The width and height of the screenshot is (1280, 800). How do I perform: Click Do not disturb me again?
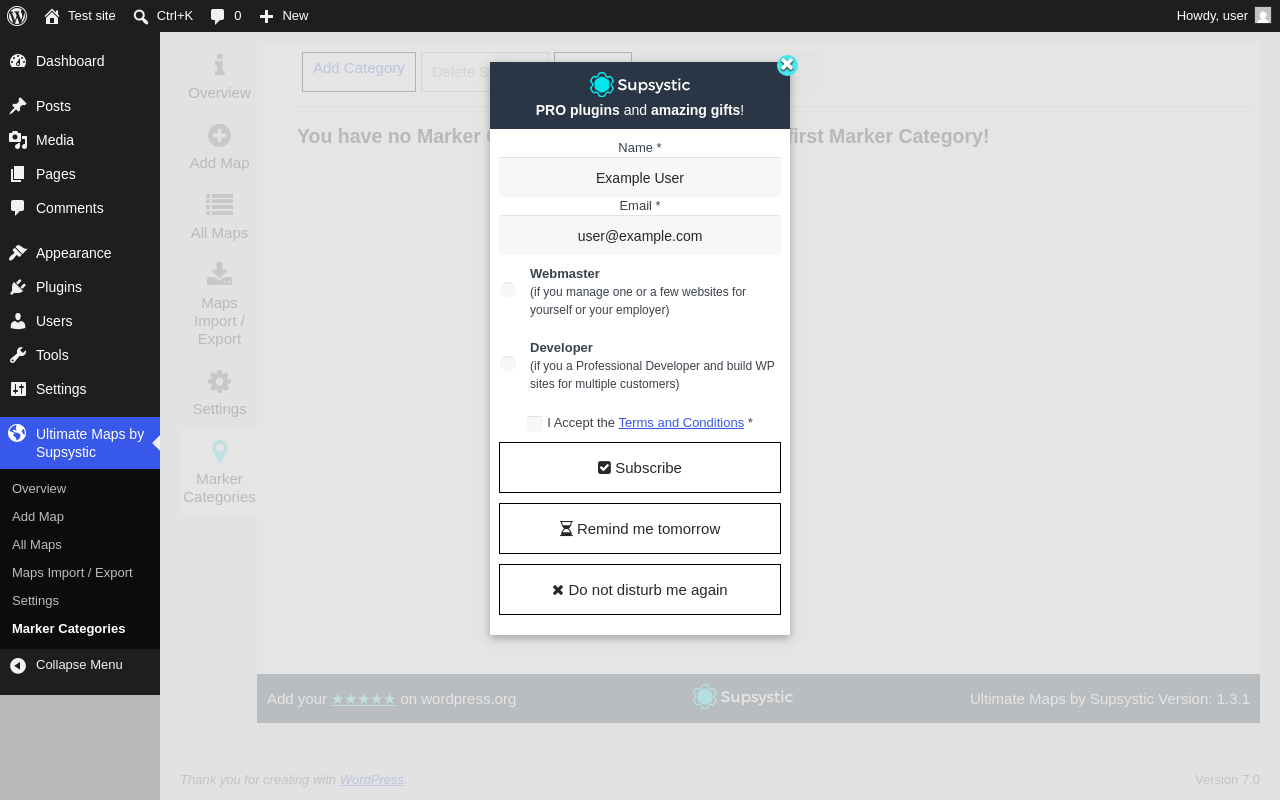point(640,590)
